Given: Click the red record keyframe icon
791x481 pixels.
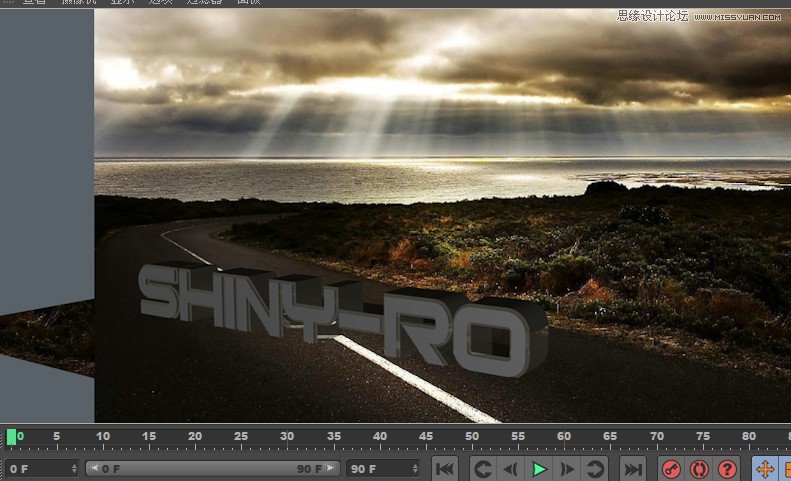Looking at the screenshot, I should click(x=671, y=469).
